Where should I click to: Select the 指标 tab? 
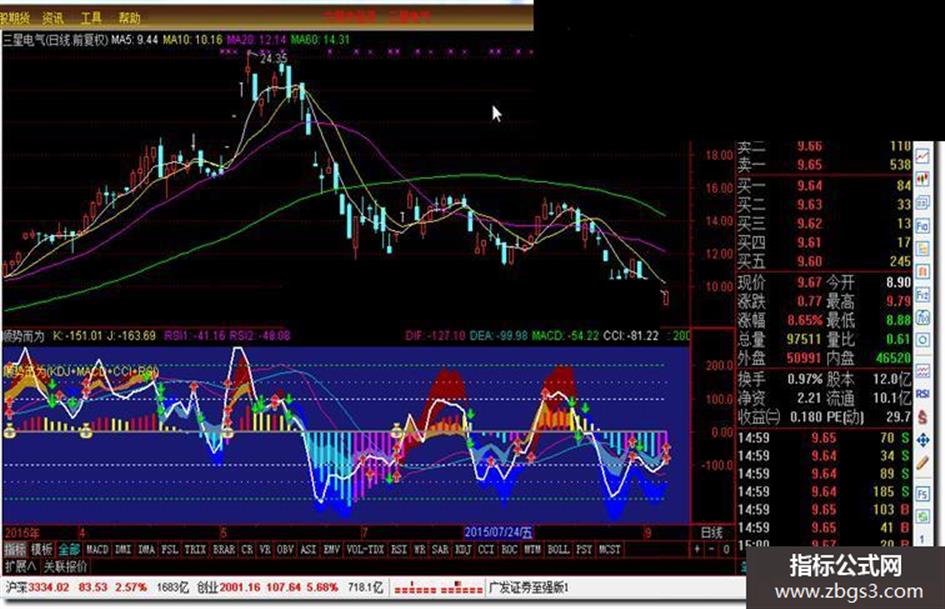click(x=16, y=549)
